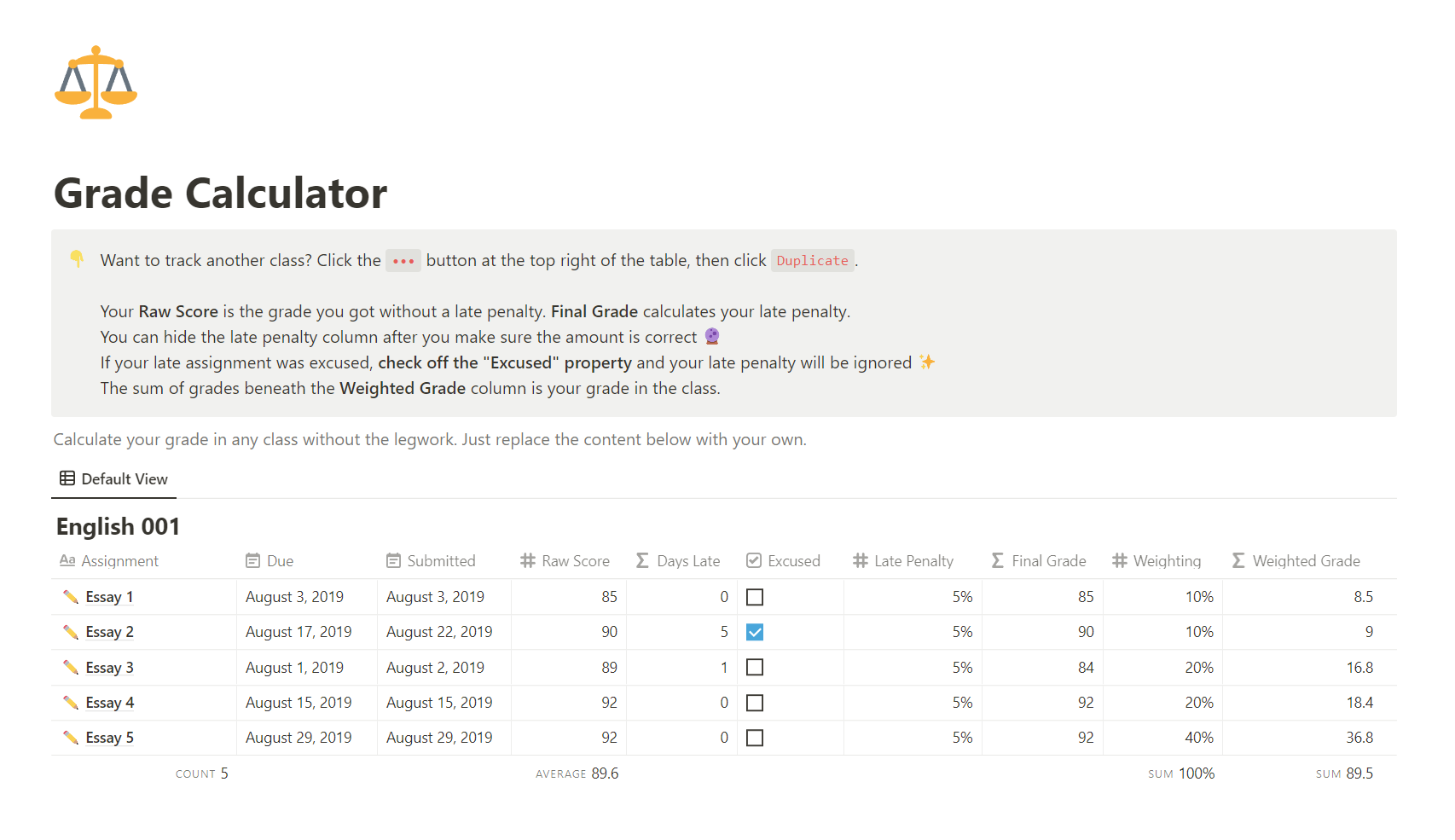Click the AVERAGE 89.6 value under Raw Score
The image size is (1455, 840).
click(576, 773)
